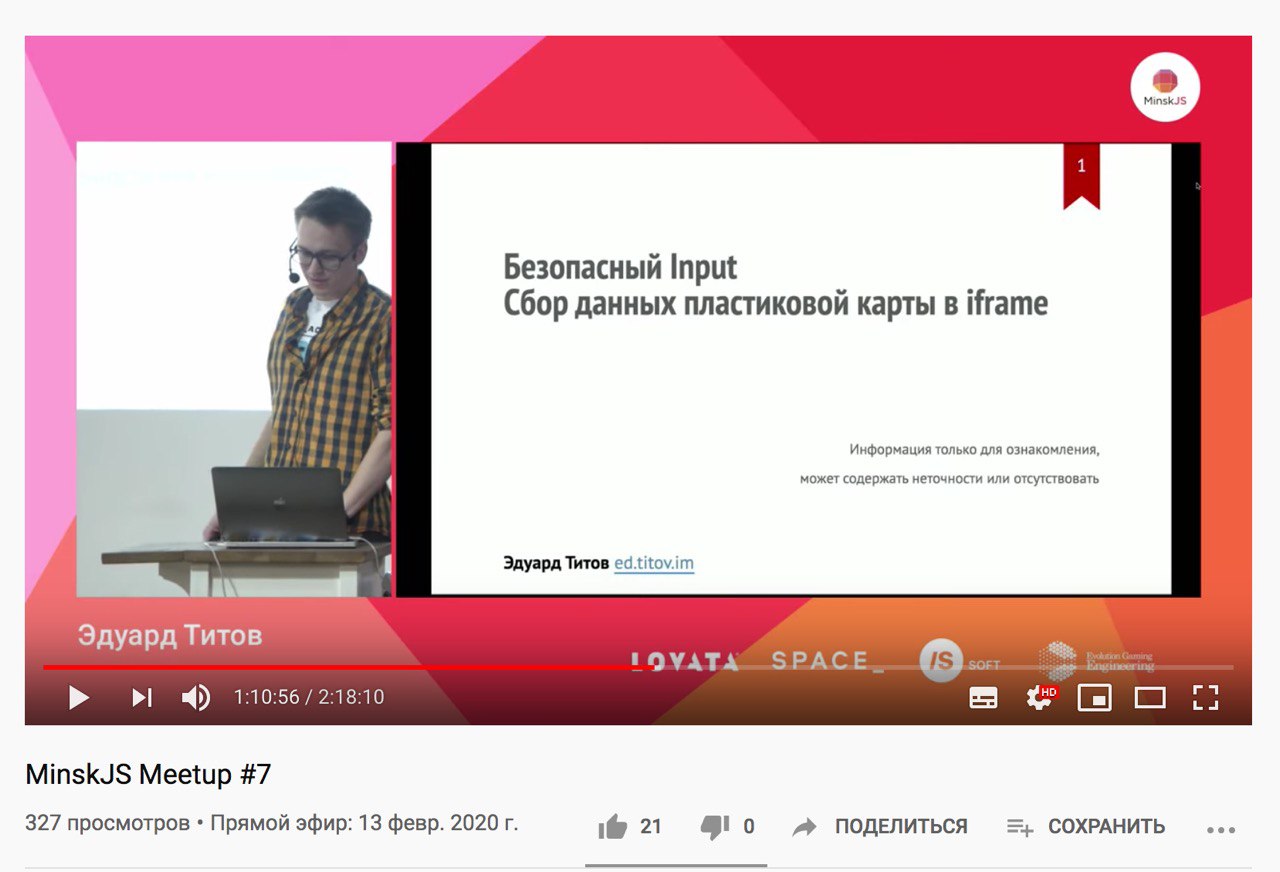Enable theater mode view
Screen dimensions: 1280x872
(1150, 697)
